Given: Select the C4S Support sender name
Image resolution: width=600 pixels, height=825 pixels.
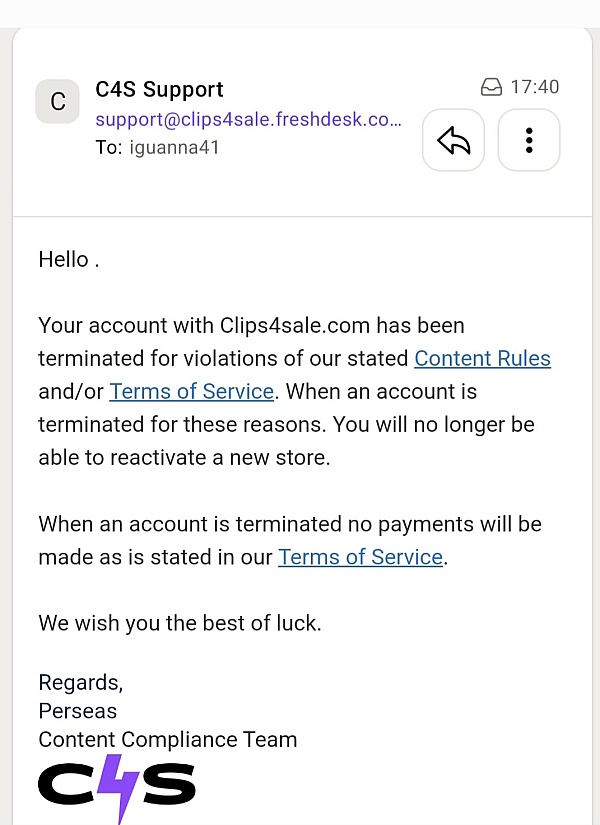Looking at the screenshot, I should click(159, 89).
